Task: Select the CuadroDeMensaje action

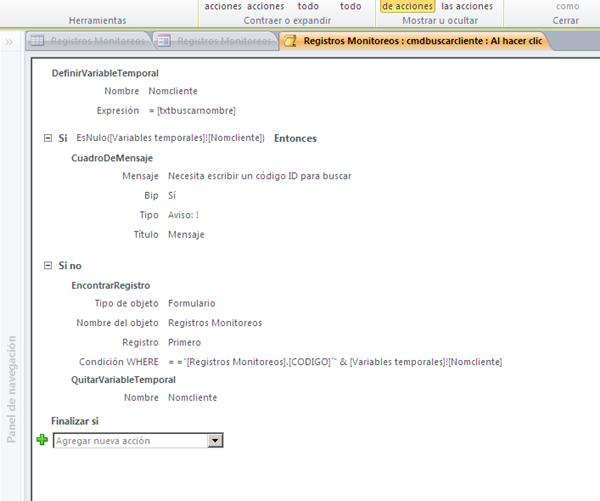Action: click(x=112, y=158)
